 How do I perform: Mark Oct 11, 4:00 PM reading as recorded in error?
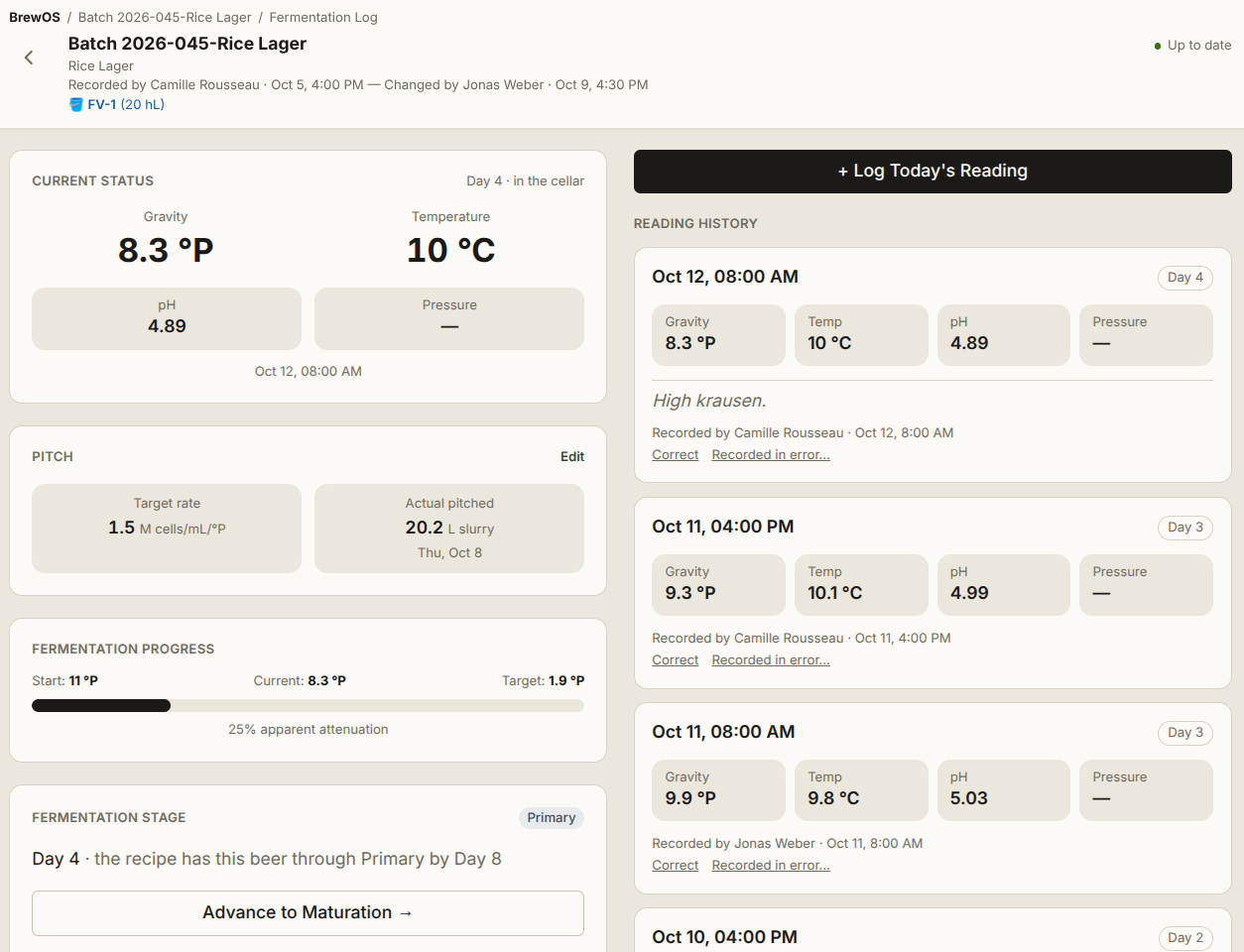pos(771,659)
